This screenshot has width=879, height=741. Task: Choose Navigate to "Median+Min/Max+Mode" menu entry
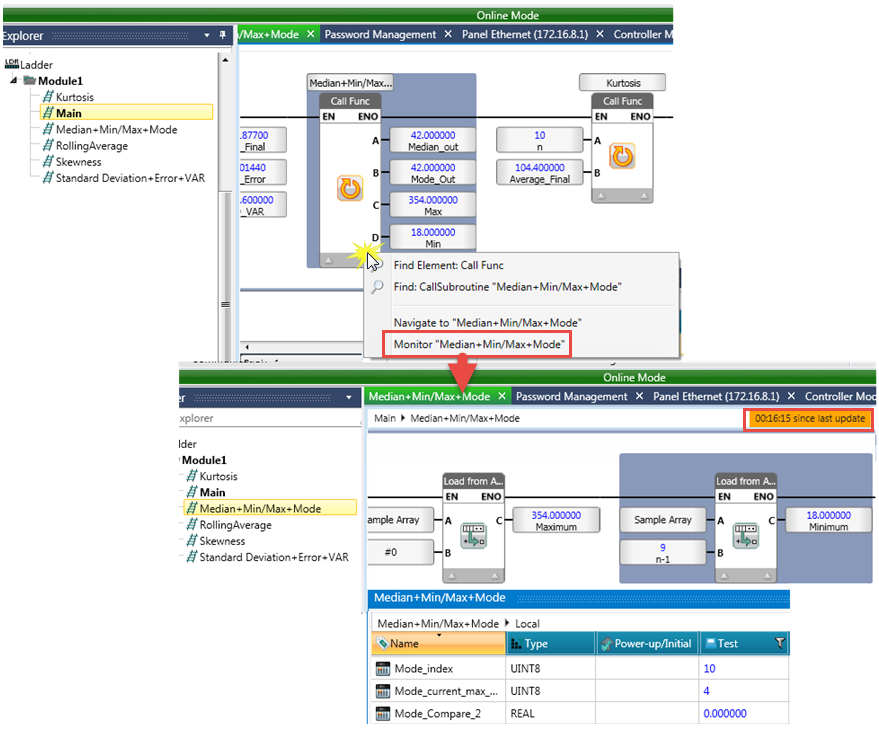(x=487, y=323)
